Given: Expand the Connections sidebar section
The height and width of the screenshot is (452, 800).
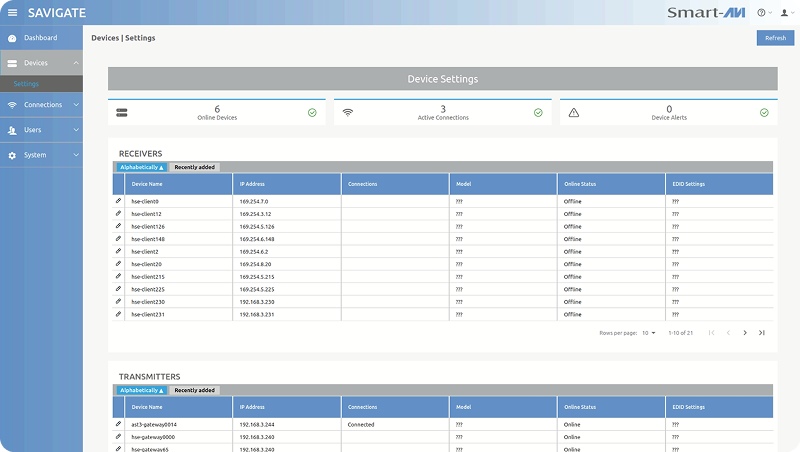Looking at the screenshot, I should (x=41, y=104).
